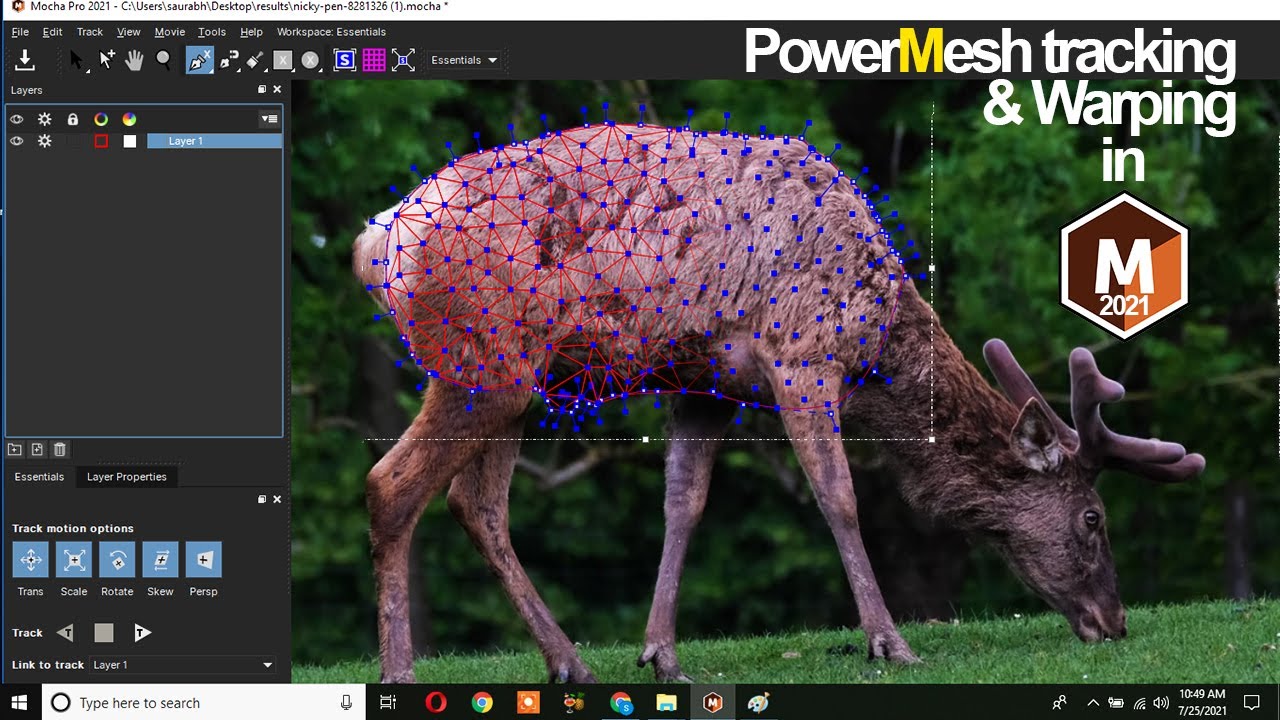Click the Windows Start button
The image size is (1280, 720).
[20, 703]
